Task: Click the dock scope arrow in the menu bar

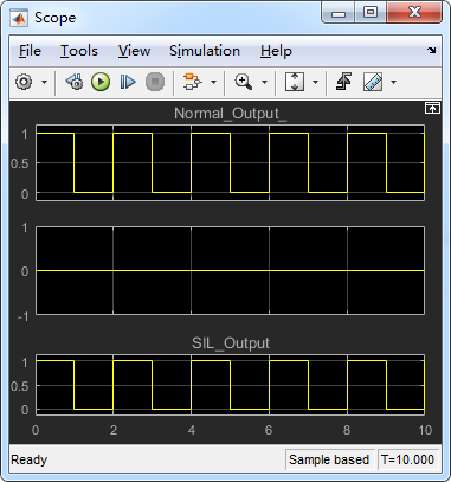Action: 432,50
